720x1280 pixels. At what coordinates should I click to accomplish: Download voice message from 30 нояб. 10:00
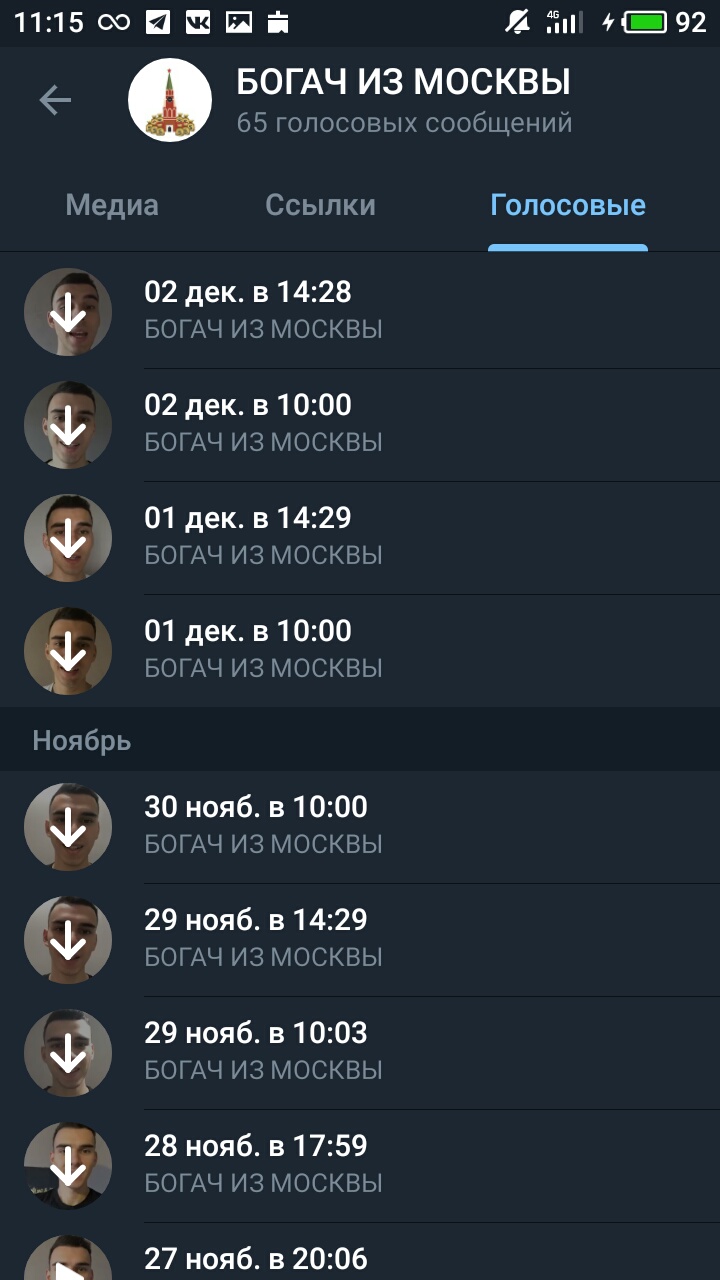click(x=68, y=827)
